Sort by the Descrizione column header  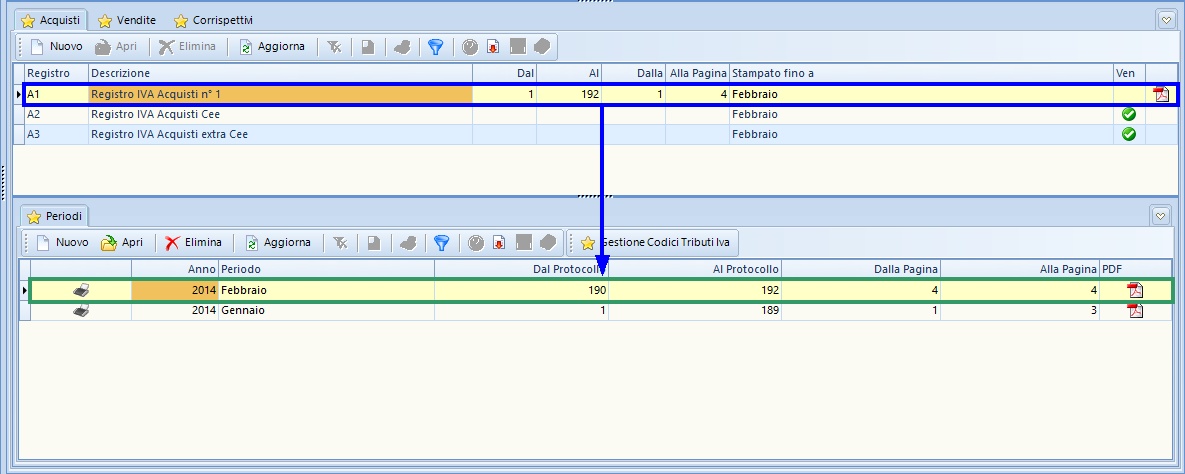point(280,73)
